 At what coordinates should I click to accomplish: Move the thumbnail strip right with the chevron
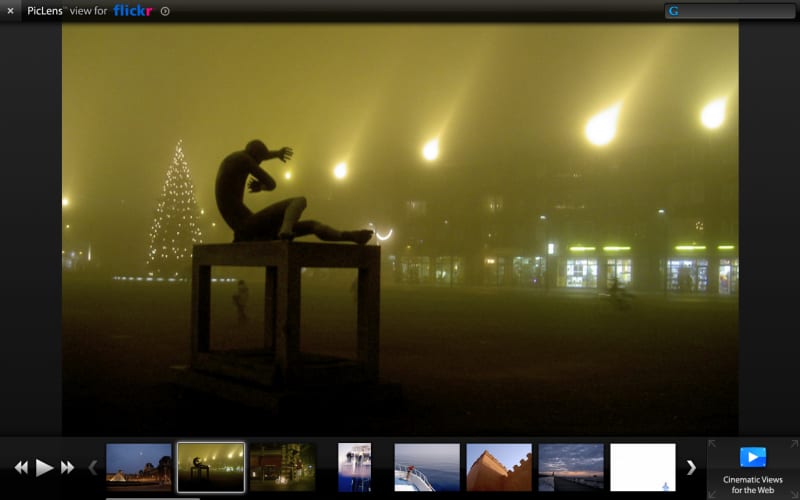pyautogui.click(x=691, y=467)
